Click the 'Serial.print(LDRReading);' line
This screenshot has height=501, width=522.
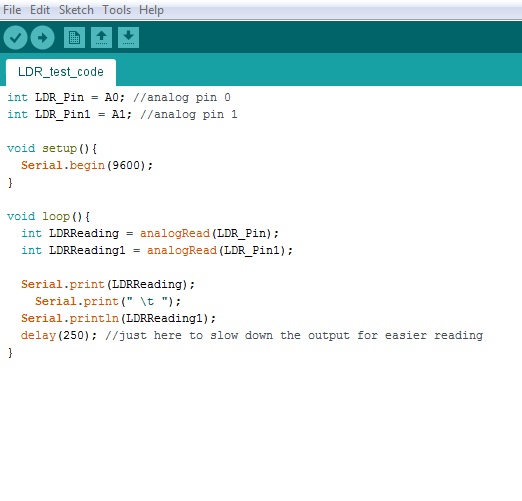108,284
